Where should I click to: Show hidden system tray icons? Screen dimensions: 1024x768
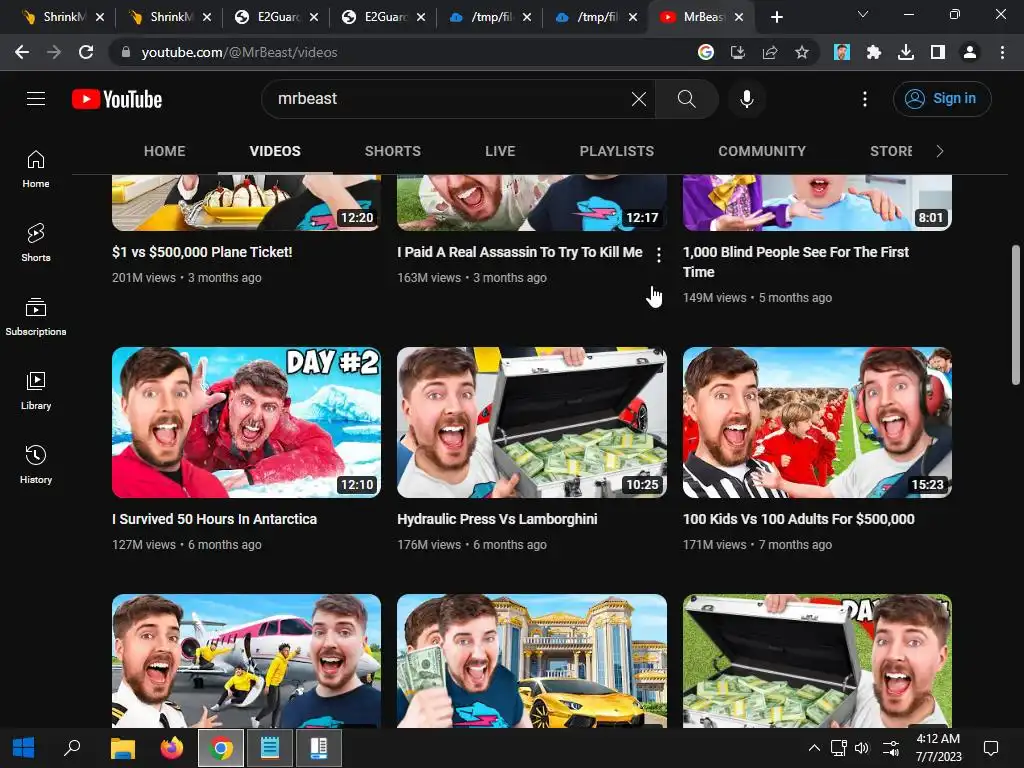pos(814,748)
